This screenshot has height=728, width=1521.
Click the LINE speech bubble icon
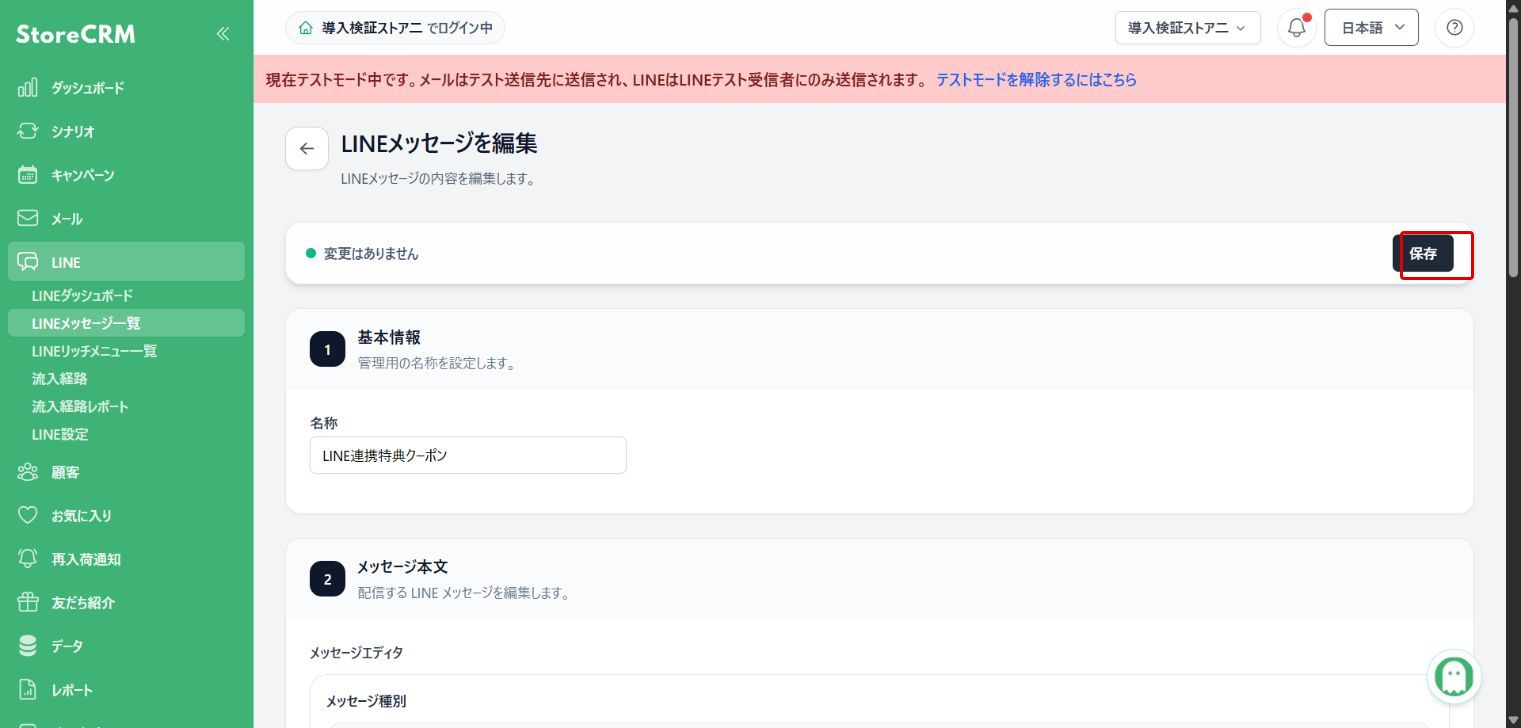pyautogui.click(x=28, y=262)
